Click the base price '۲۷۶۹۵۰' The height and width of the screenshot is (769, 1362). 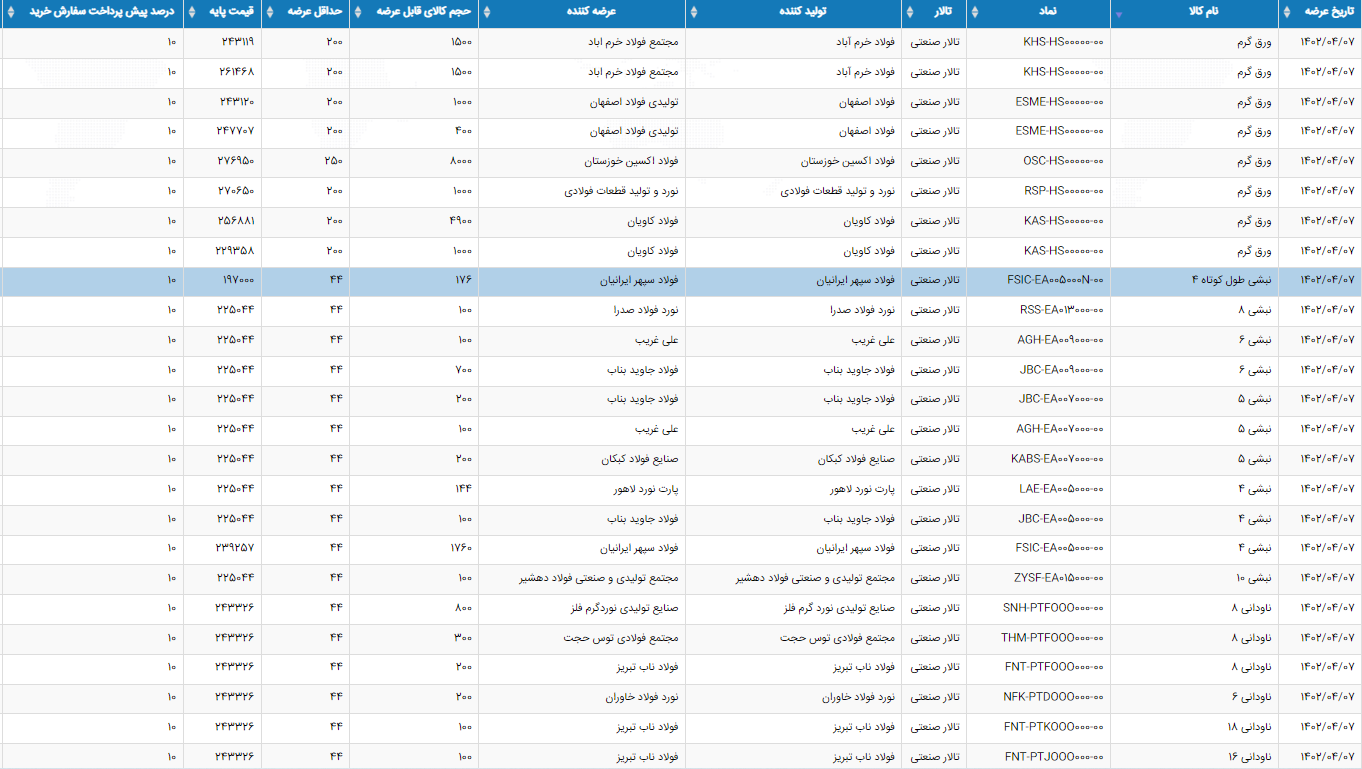click(x=235, y=161)
